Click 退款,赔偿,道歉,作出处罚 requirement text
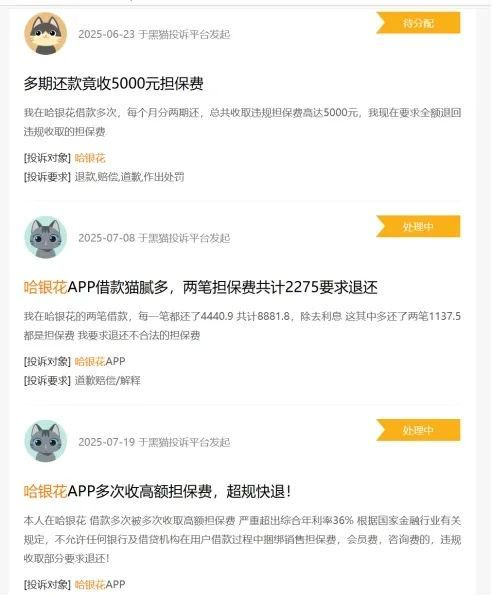This screenshot has height=596, width=492. pyautogui.click(x=129, y=177)
